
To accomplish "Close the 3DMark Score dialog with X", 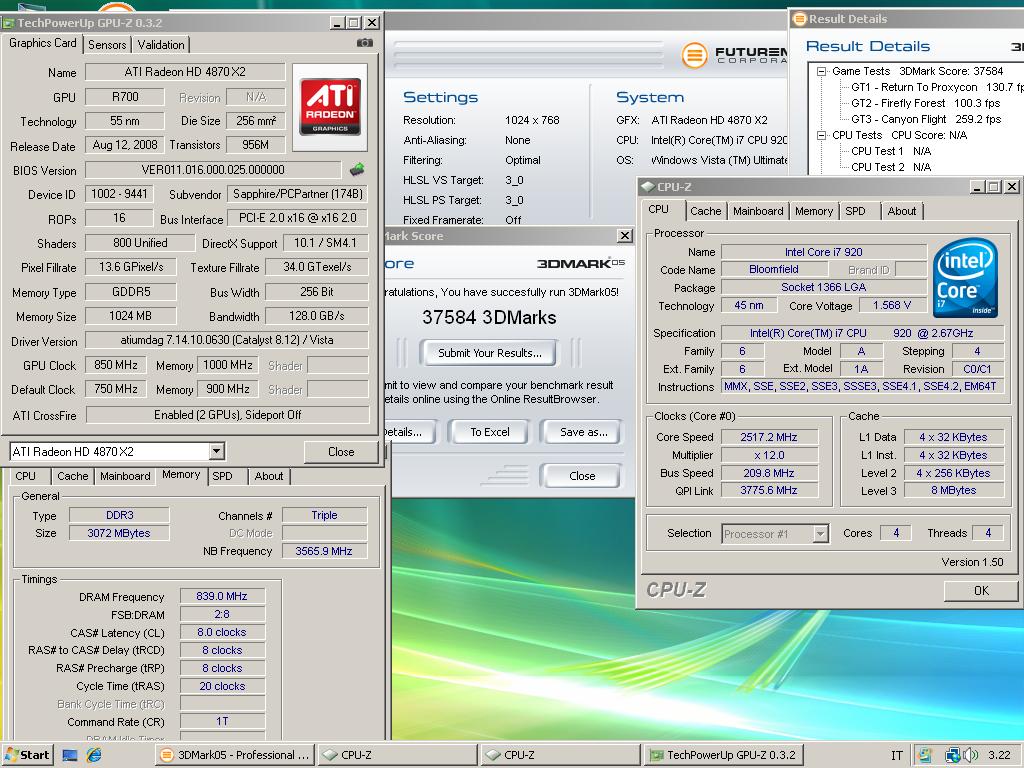I will tap(625, 236).
